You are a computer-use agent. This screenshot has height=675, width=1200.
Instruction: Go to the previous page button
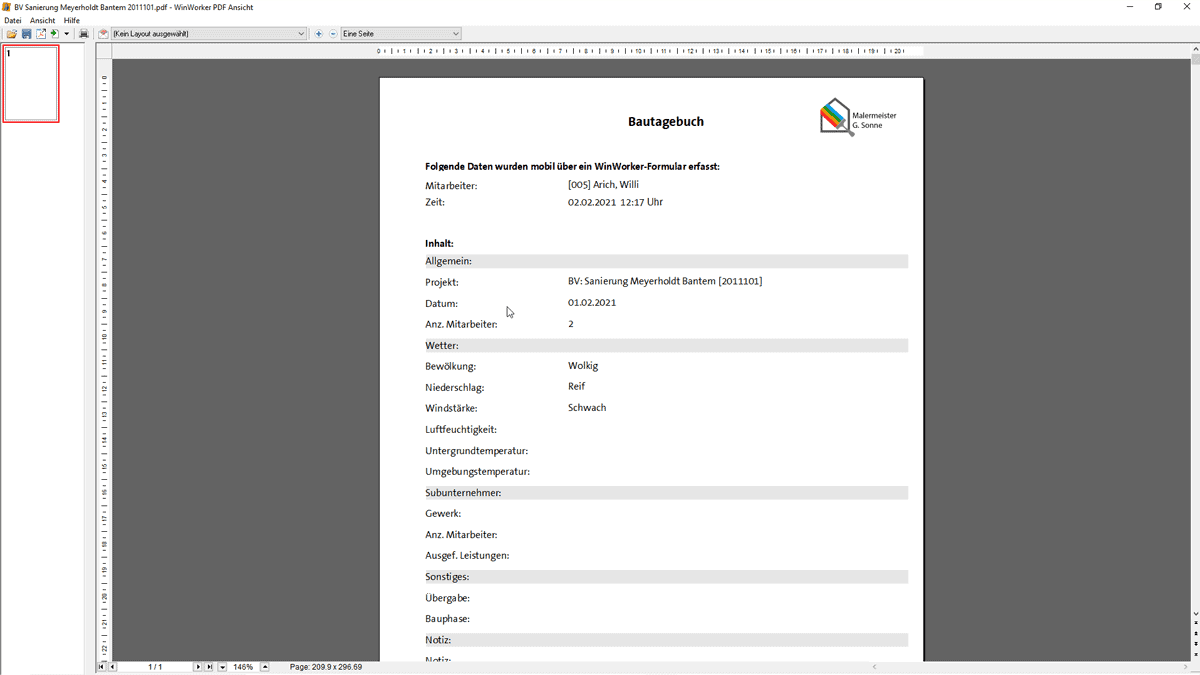click(x=112, y=667)
